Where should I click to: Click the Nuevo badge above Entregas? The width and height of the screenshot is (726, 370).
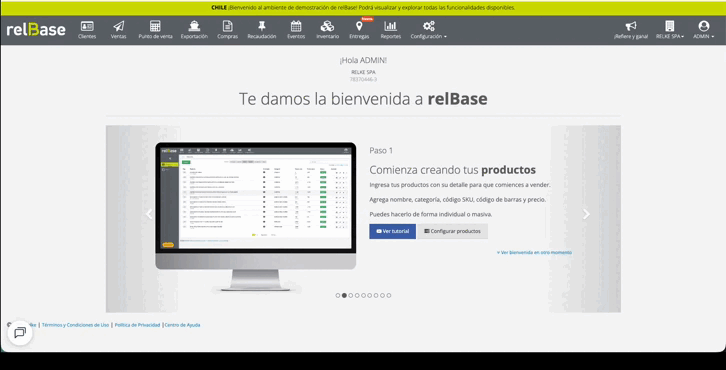367,19
